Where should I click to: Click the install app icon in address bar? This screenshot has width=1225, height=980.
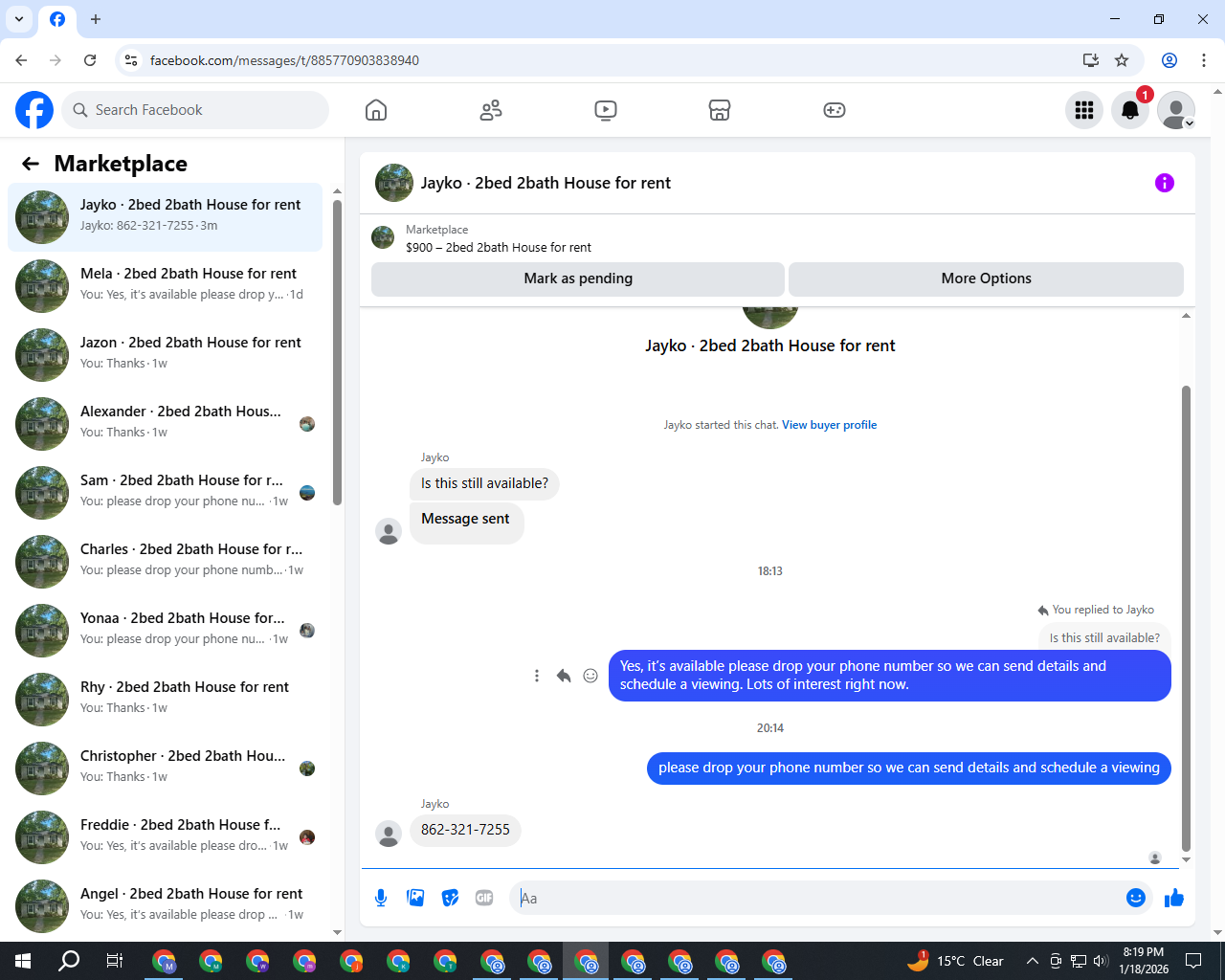(1091, 60)
